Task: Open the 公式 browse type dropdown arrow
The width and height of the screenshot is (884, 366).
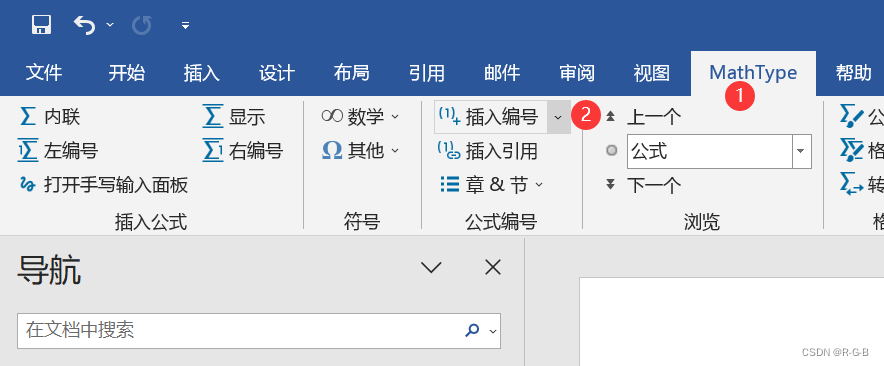Action: [x=802, y=151]
